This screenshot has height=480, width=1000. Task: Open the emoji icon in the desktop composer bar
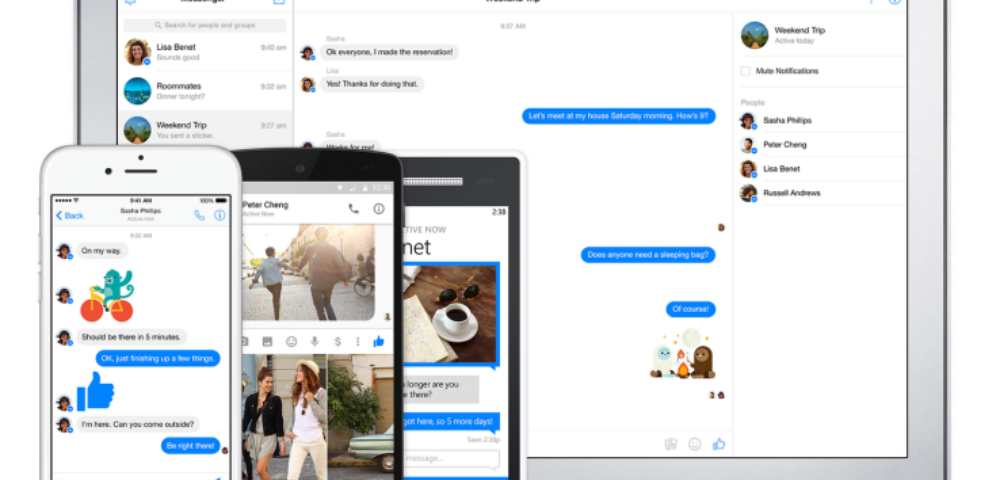[695, 444]
